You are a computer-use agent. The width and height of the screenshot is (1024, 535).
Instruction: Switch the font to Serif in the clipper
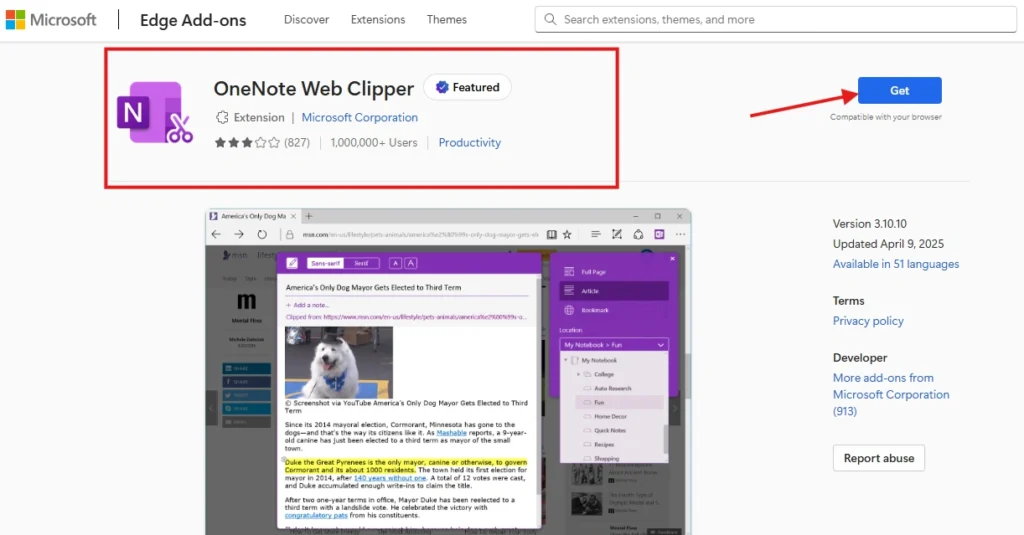[361, 263]
